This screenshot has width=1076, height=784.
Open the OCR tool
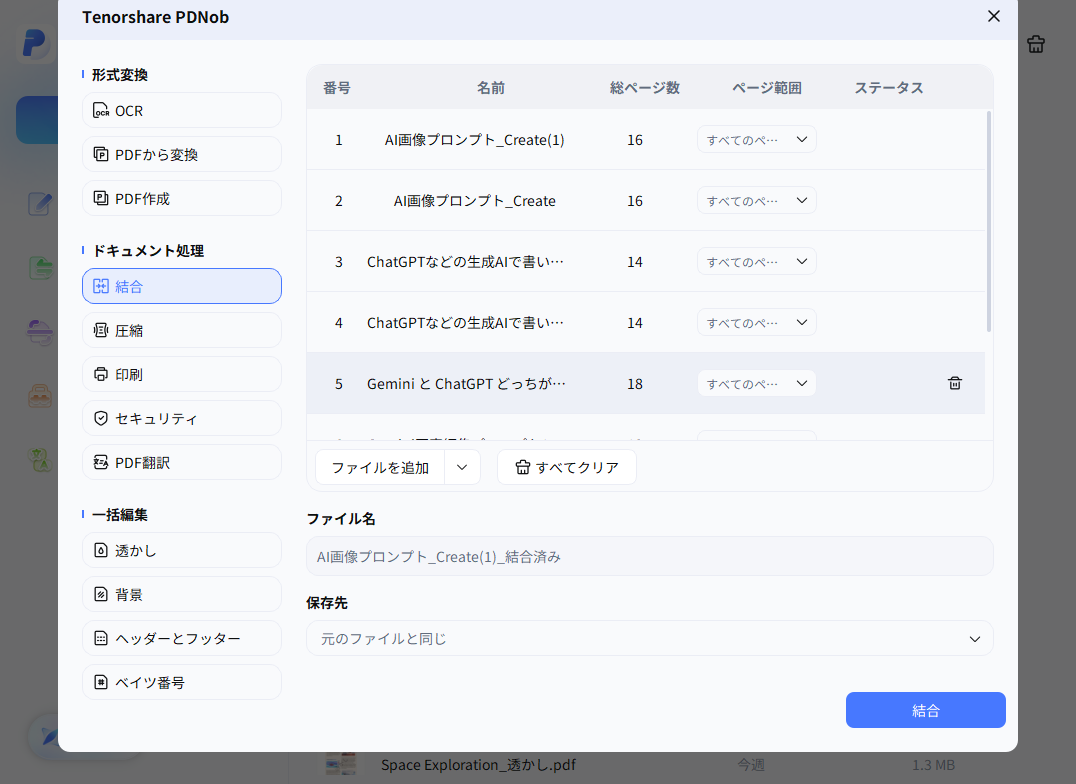[182, 111]
